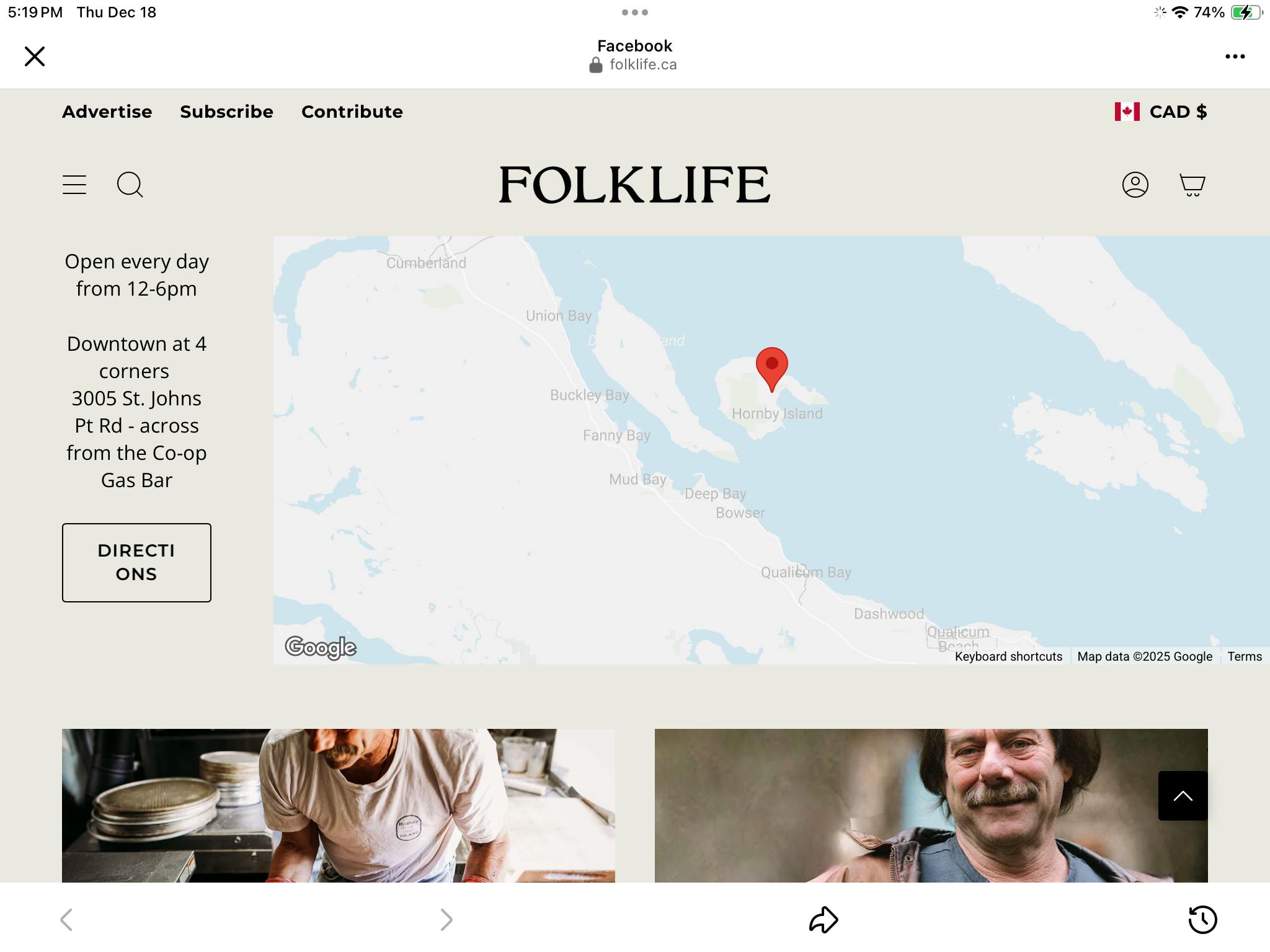Open the smiling mustached man article thumbnail
This screenshot has width=1270, height=952.
pyautogui.click(x=931, y=805)
